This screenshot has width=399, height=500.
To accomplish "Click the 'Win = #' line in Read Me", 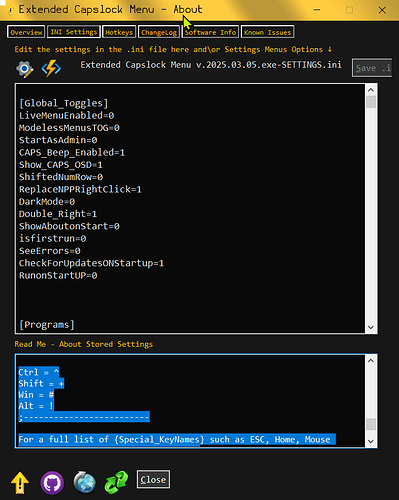I will tap(36, 395).
